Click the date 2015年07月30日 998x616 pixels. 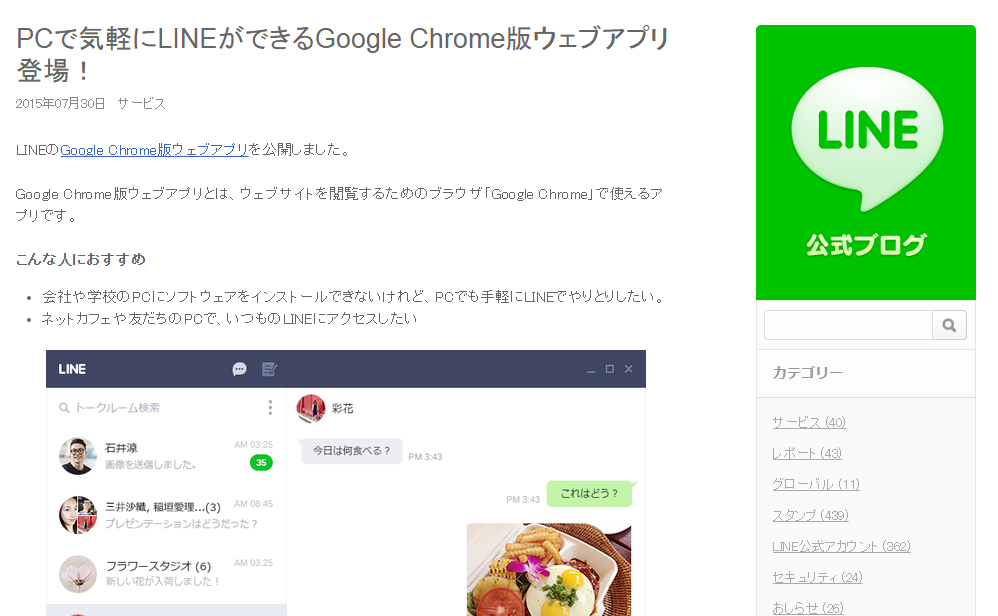(60, 104)
